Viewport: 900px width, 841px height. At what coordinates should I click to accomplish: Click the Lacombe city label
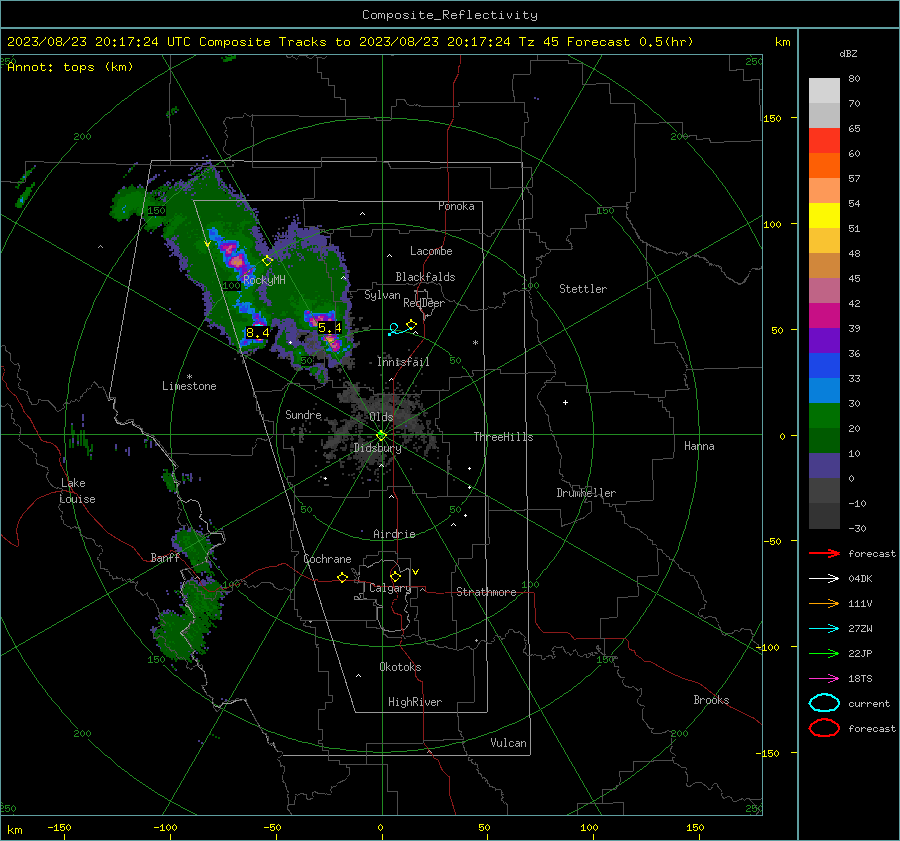[431, 251]
